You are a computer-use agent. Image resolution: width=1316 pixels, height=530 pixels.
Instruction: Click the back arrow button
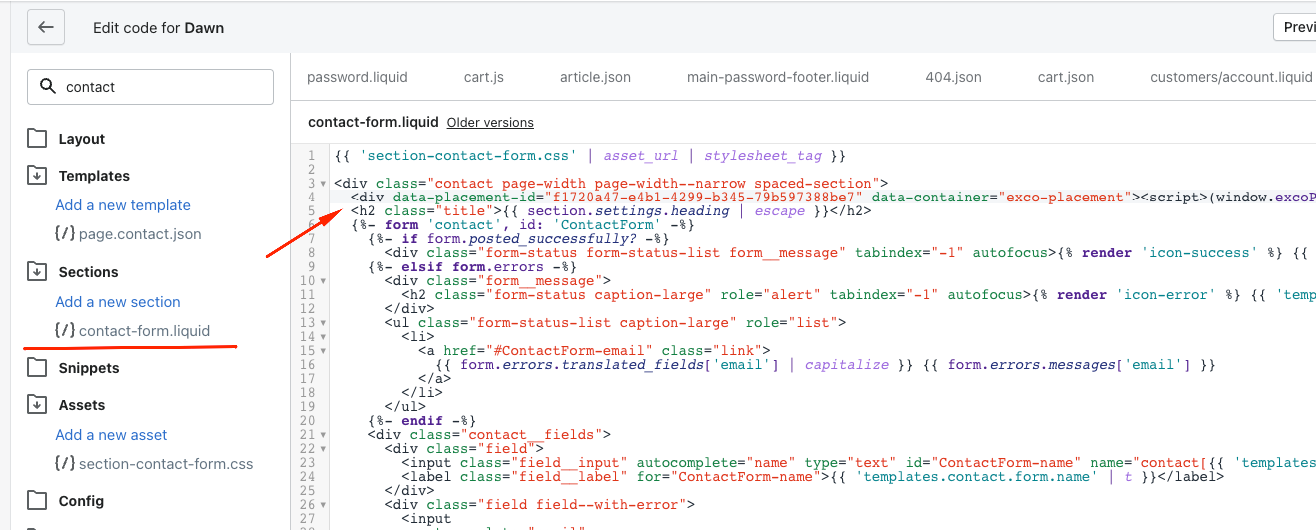point(46,28)
